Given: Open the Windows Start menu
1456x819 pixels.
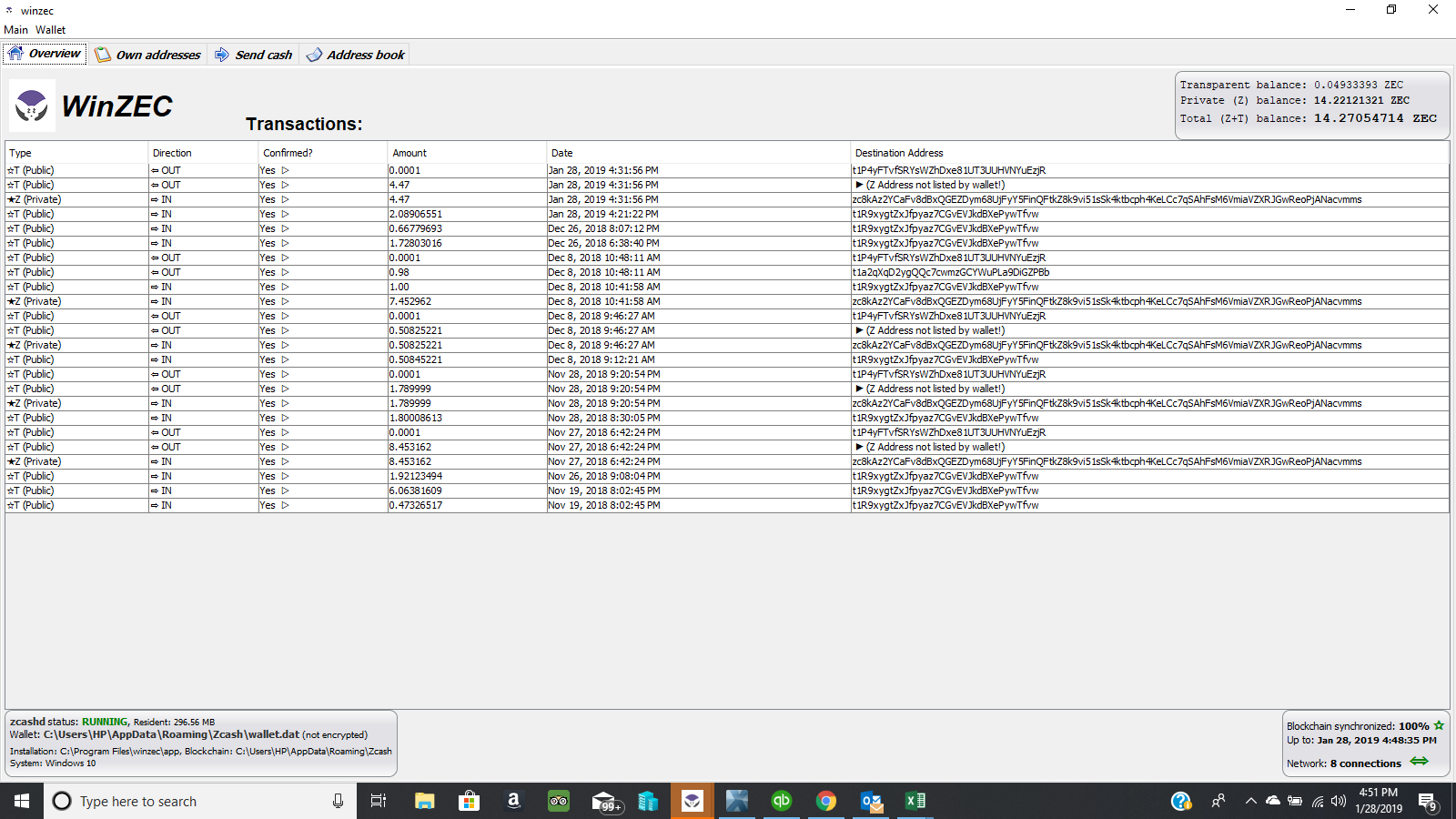Looking at the screenshot, I should (x=22, y=801).
